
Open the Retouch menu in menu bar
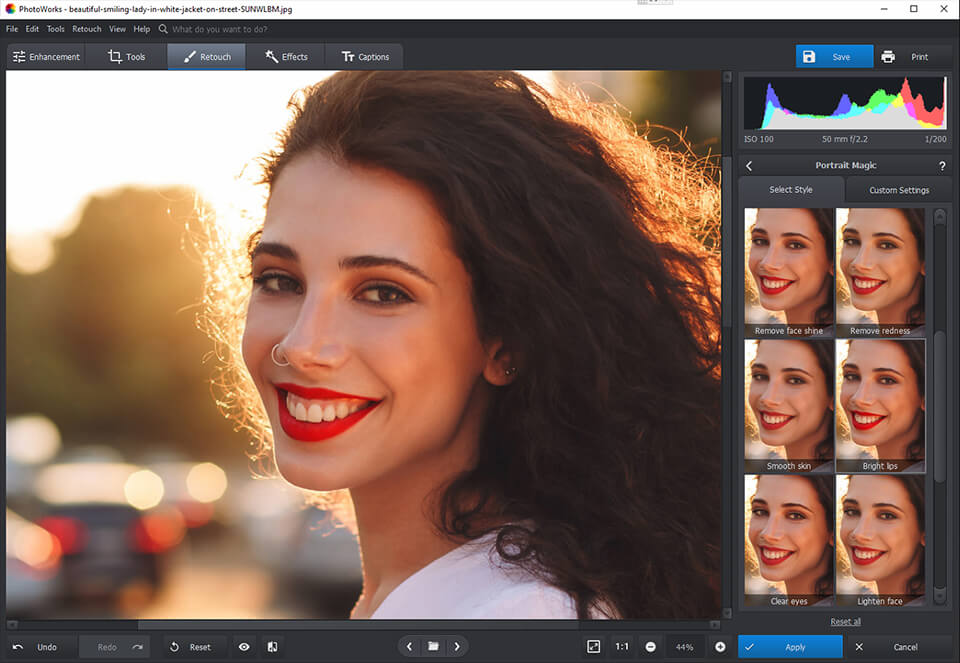(x=86, y=29)
